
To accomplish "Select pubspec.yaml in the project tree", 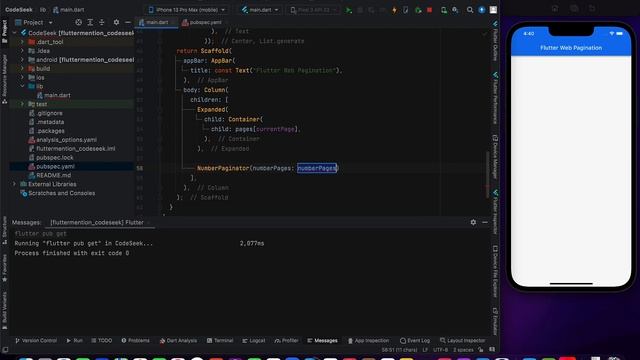I will click(x=55, y=167).
